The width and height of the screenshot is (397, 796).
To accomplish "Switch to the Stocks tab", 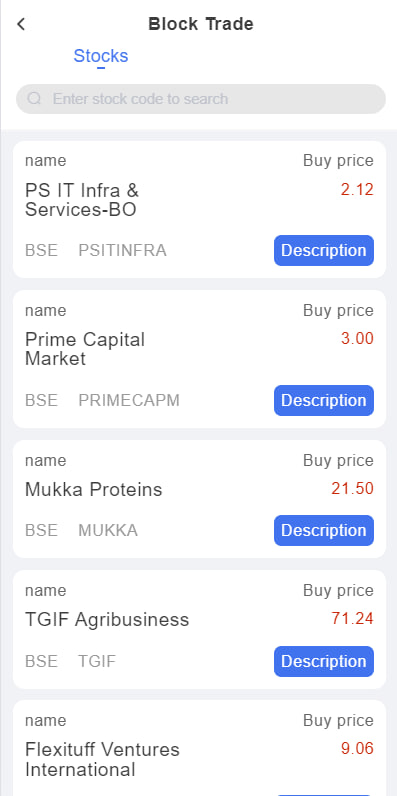I will 101,56.
